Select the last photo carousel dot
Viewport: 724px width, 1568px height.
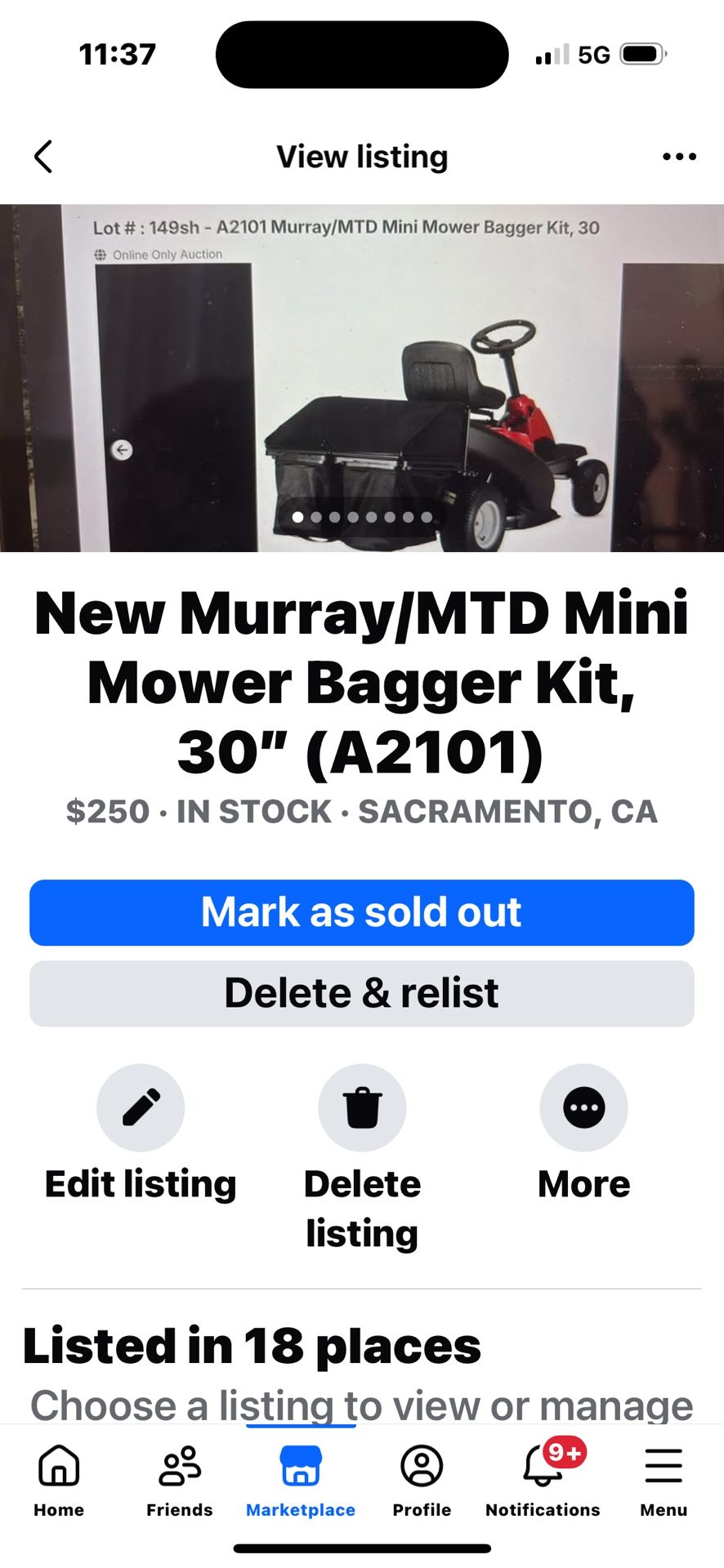tap(427, 517)
